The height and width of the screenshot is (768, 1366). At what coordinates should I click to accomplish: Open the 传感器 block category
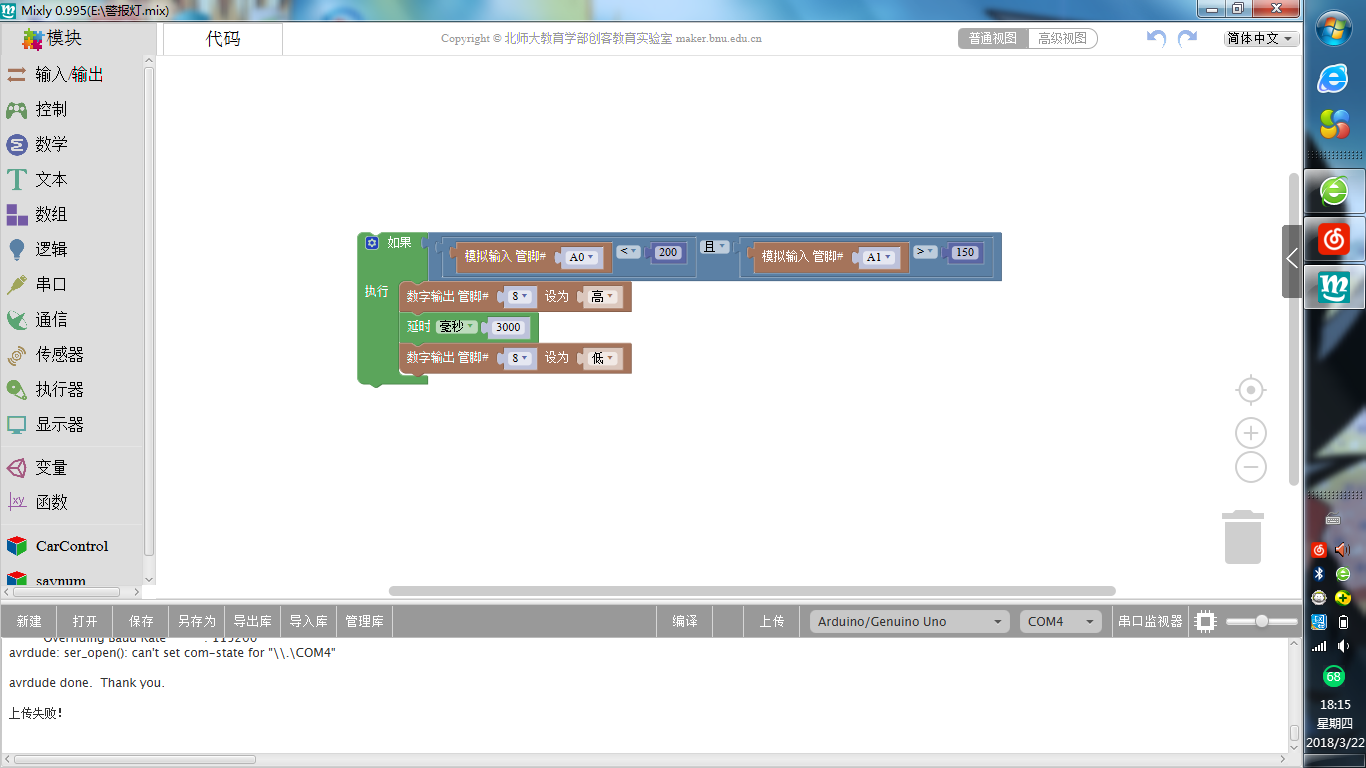pyautogui.click(x=59, y=354)
